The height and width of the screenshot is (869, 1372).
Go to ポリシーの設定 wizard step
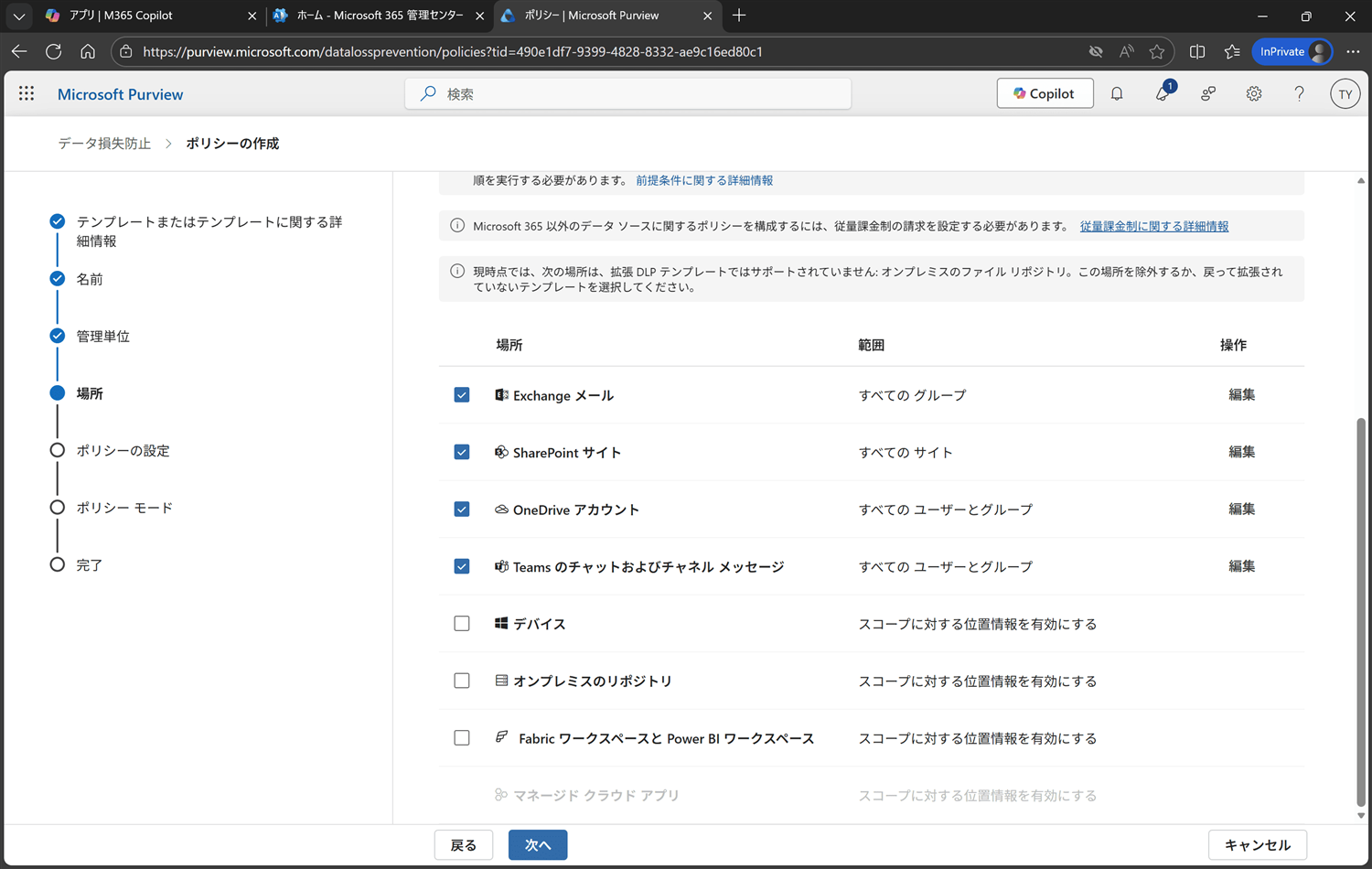pos(123,450)
